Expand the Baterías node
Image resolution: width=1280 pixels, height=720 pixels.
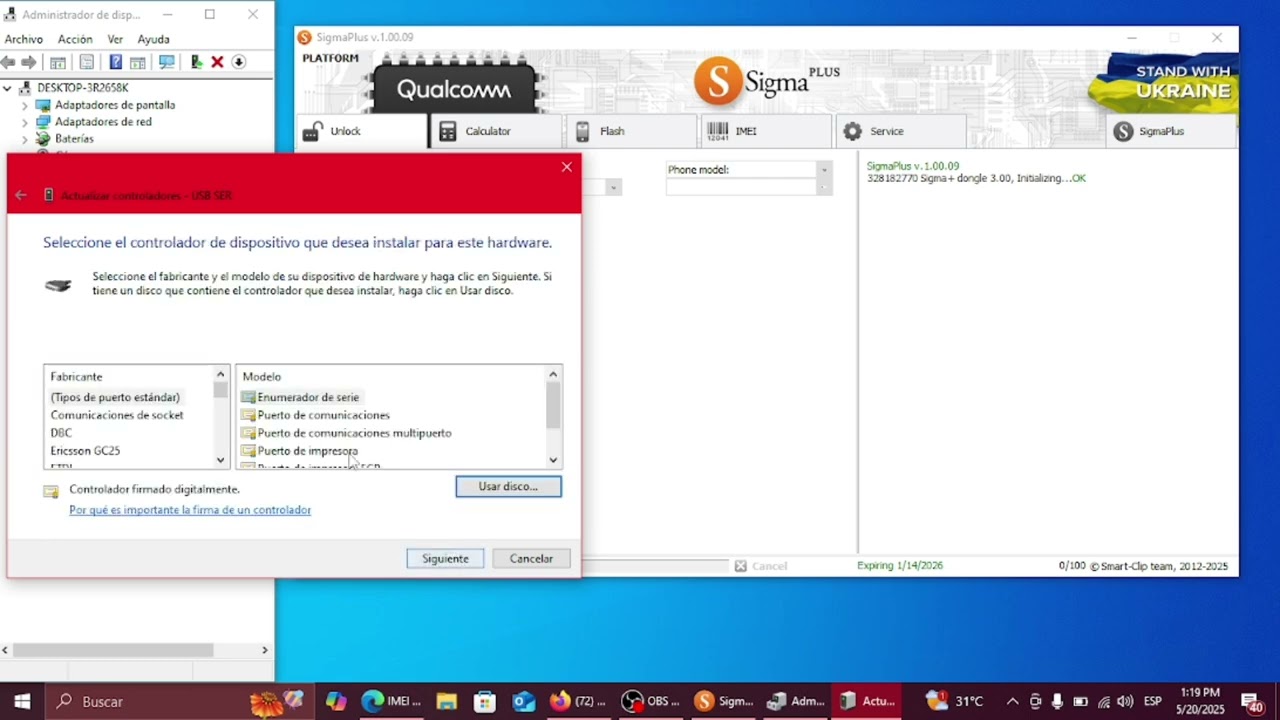point(25,139)
